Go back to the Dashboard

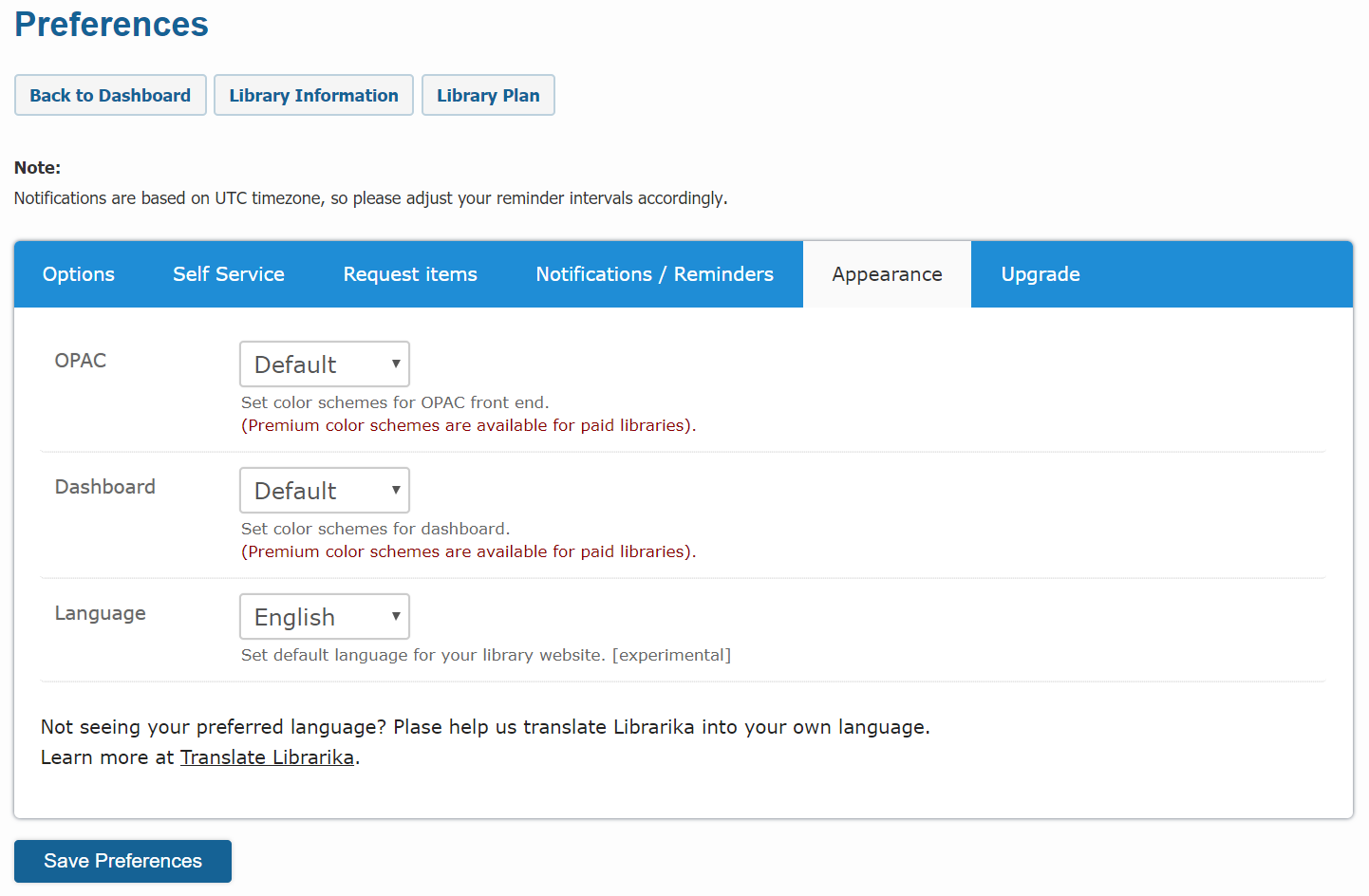110,95
